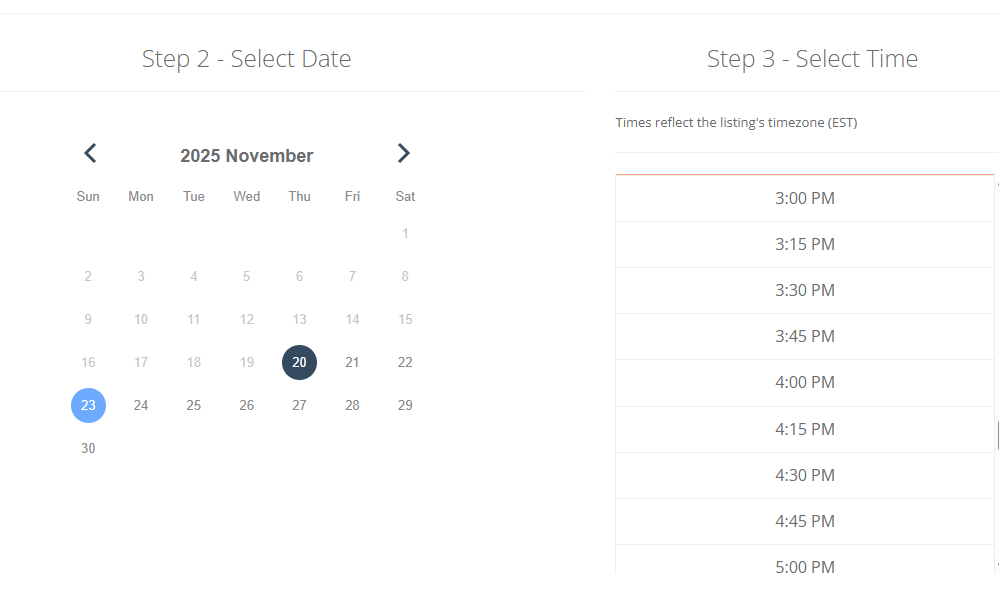This screenshot has width=999, height=610.
Task: Choose the 4:30 PM time slot
Action: coord(804,475)
